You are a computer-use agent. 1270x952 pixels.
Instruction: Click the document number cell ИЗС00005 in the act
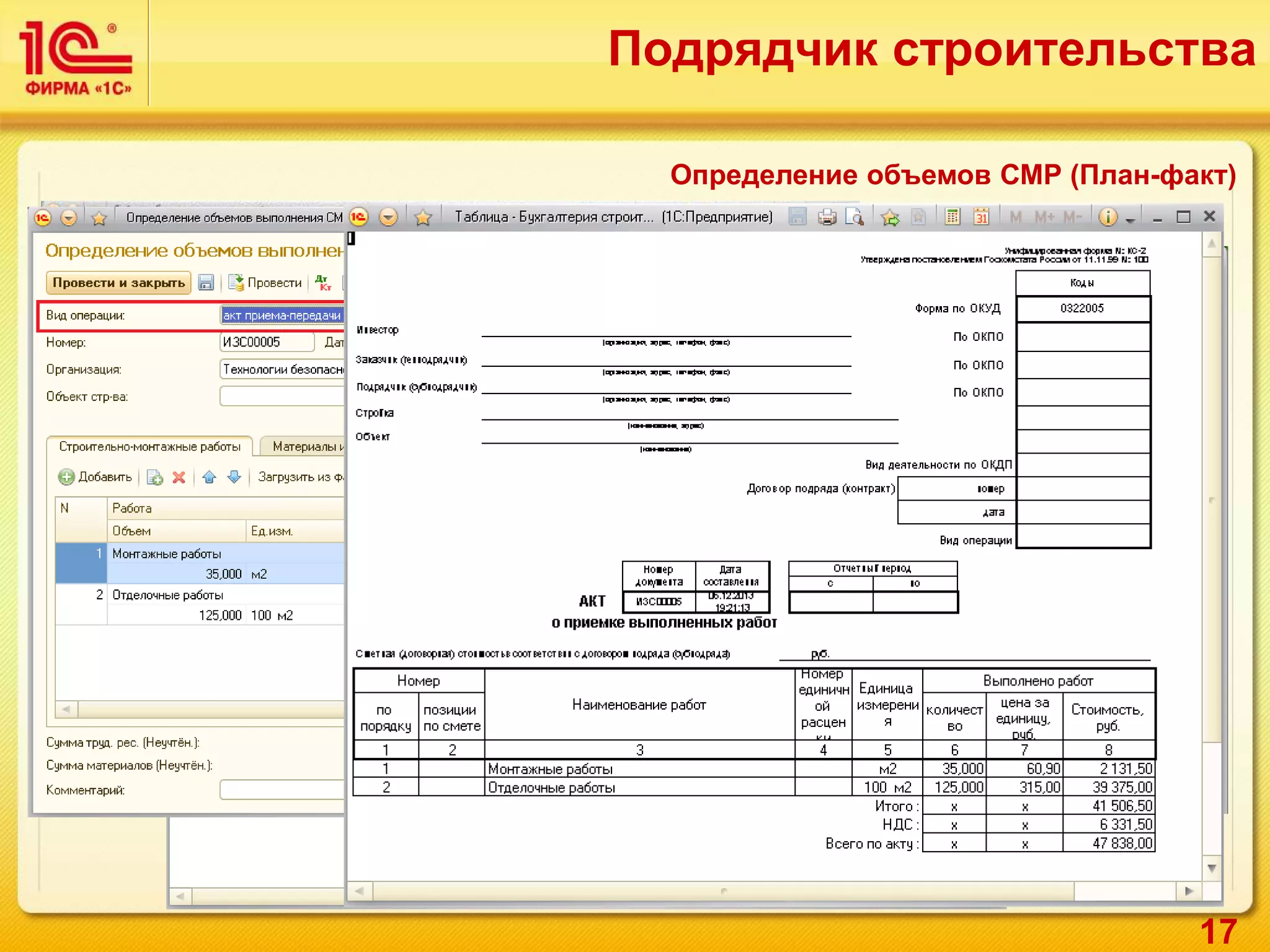[659, 601]
